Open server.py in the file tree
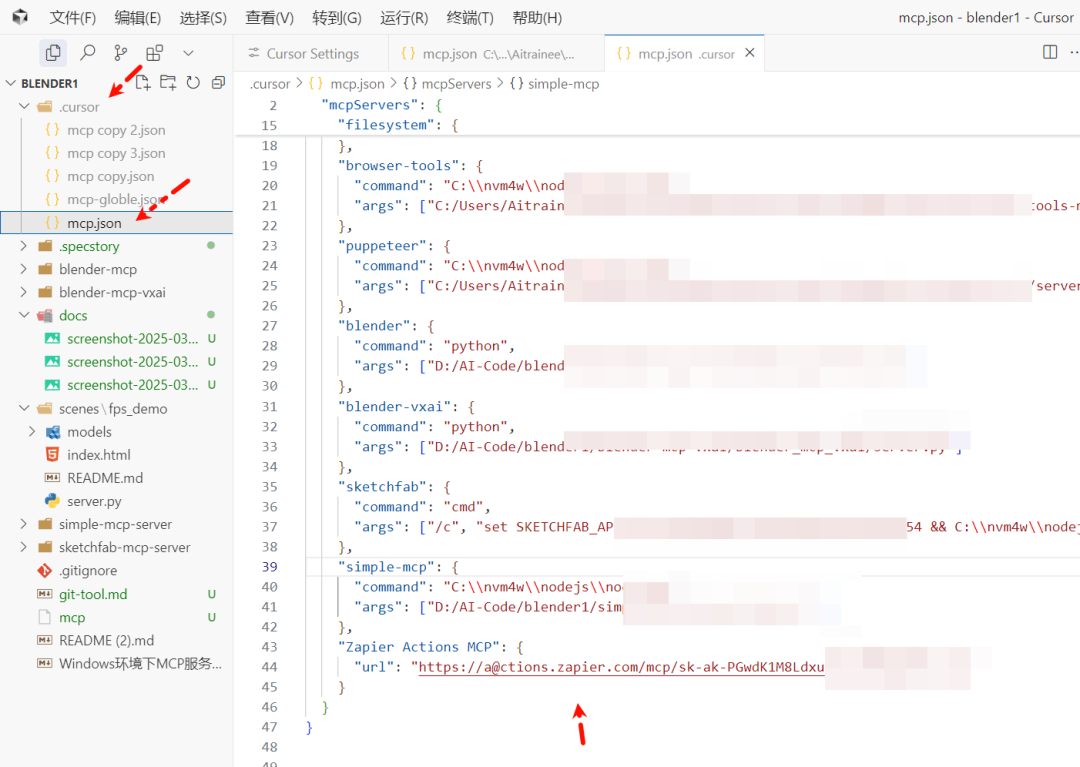1080x767 pixels. (94, 501)
